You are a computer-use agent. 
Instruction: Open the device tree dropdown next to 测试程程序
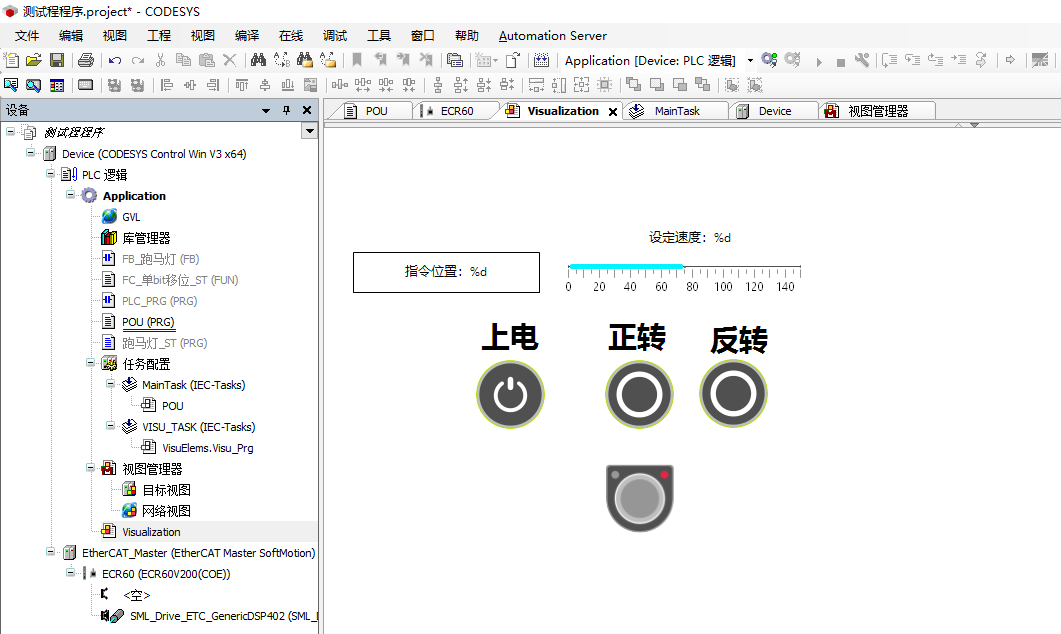coord(309,131)
